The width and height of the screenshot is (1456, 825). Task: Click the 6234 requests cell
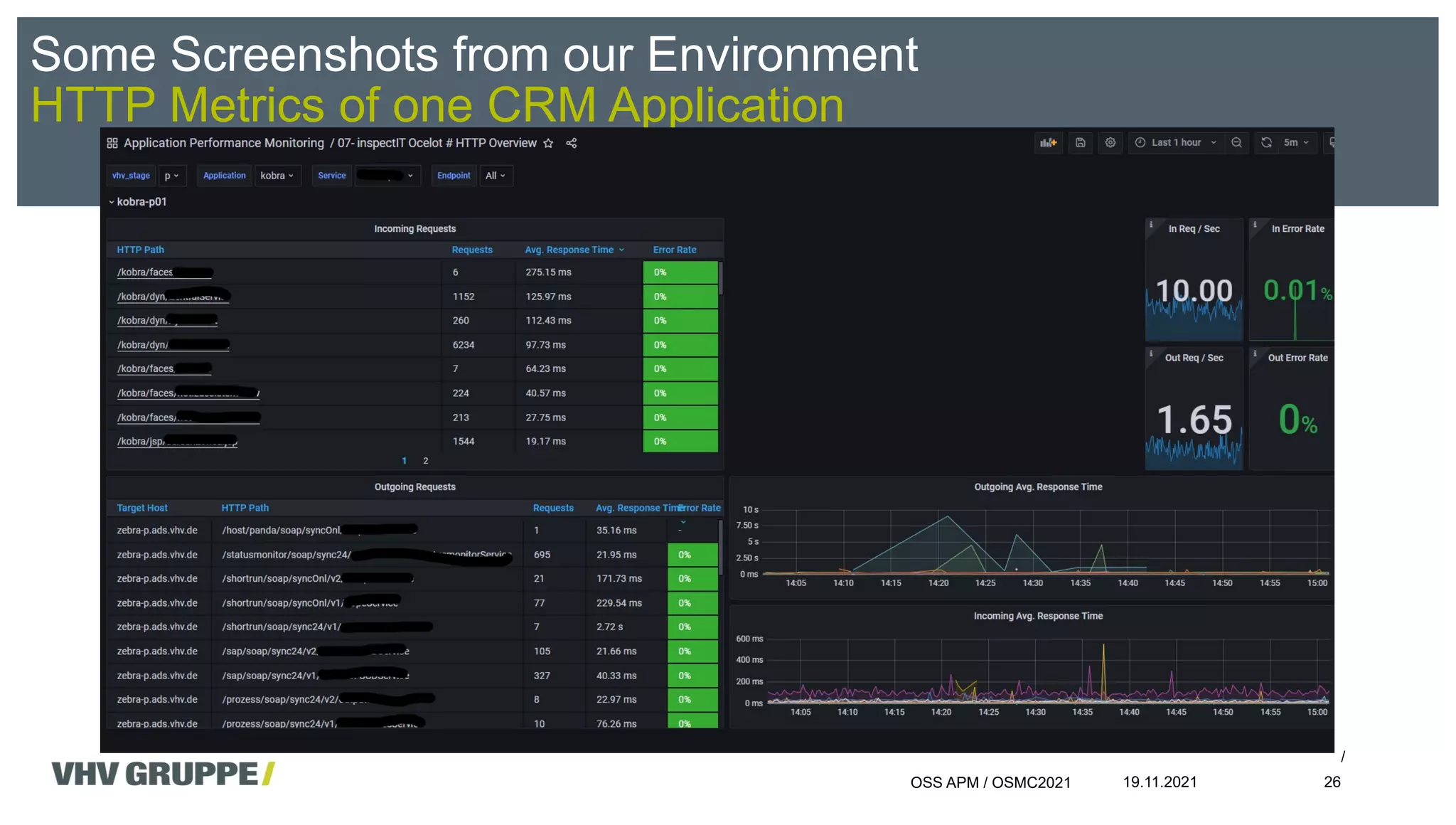(464, 345)
